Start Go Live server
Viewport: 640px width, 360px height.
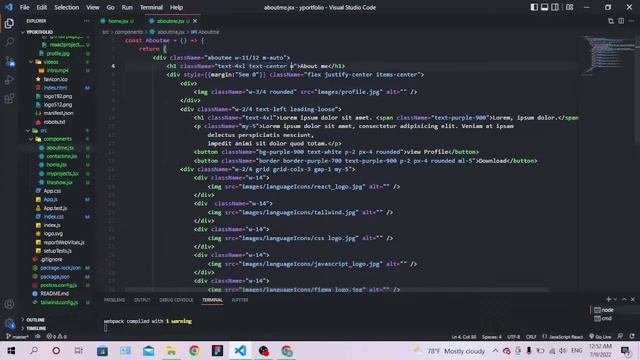click(600, 337)
